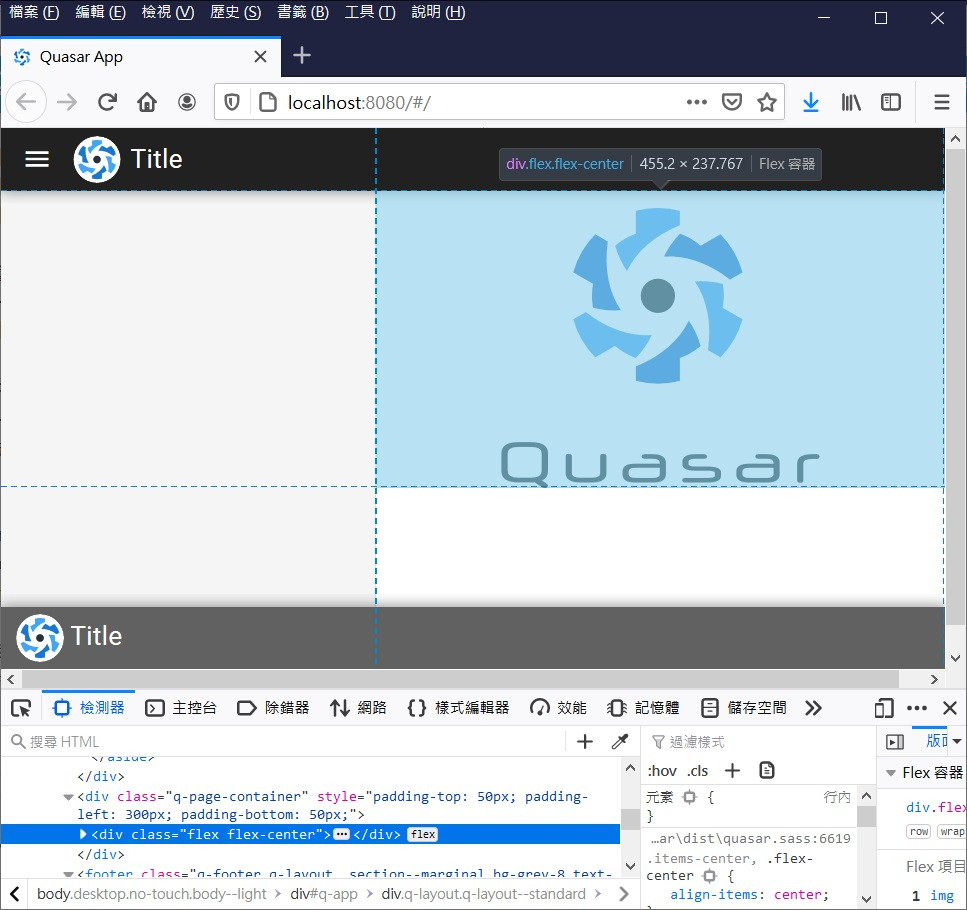This screenshot has height=910, width=967.
Task: Collapse the footer node in markup
Action: tap(68, 874)
